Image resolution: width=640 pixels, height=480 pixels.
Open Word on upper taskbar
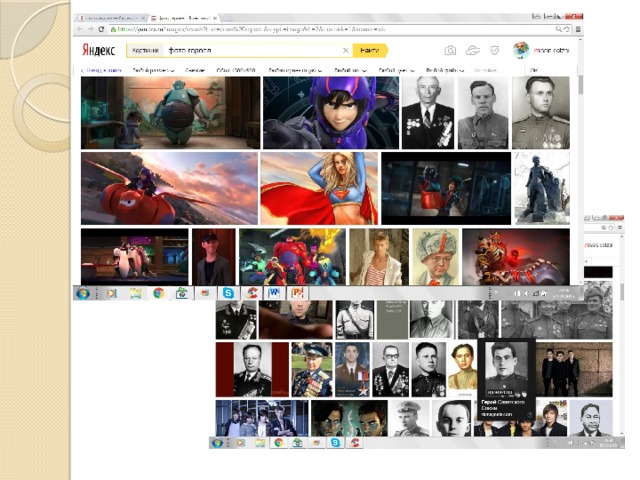pyautogui.click(x=274, y=293)
